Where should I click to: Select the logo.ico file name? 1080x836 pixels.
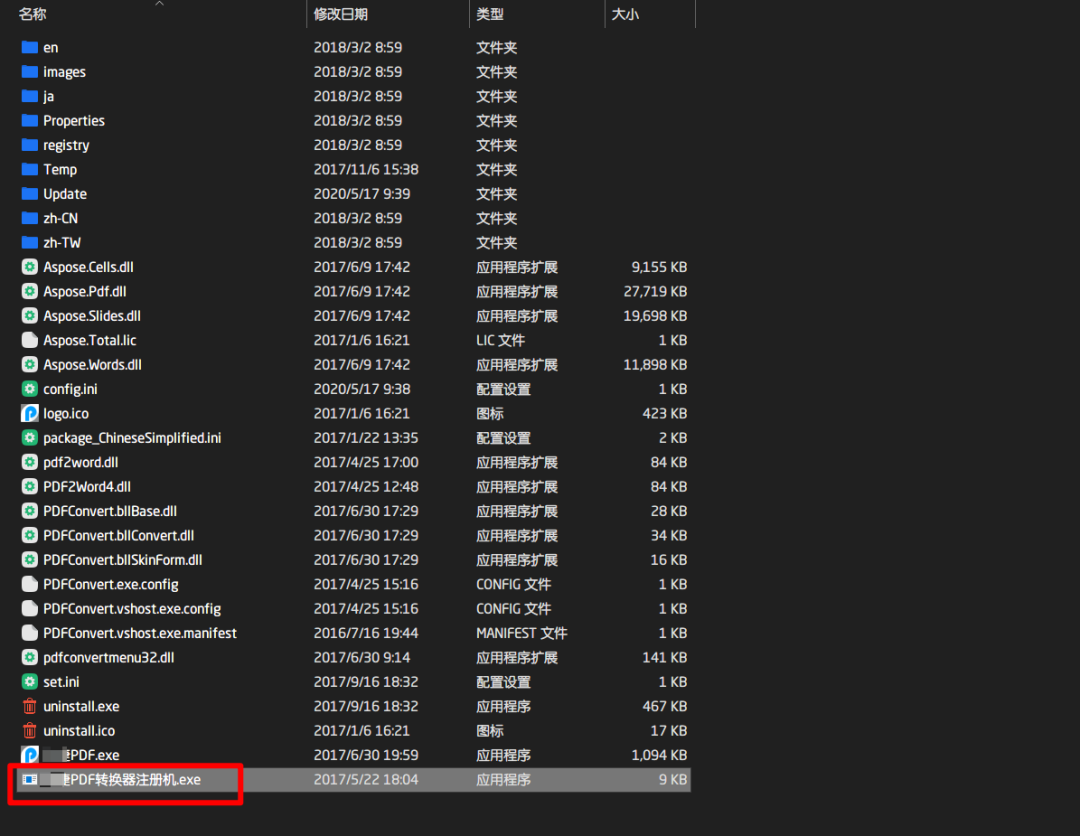65,413
